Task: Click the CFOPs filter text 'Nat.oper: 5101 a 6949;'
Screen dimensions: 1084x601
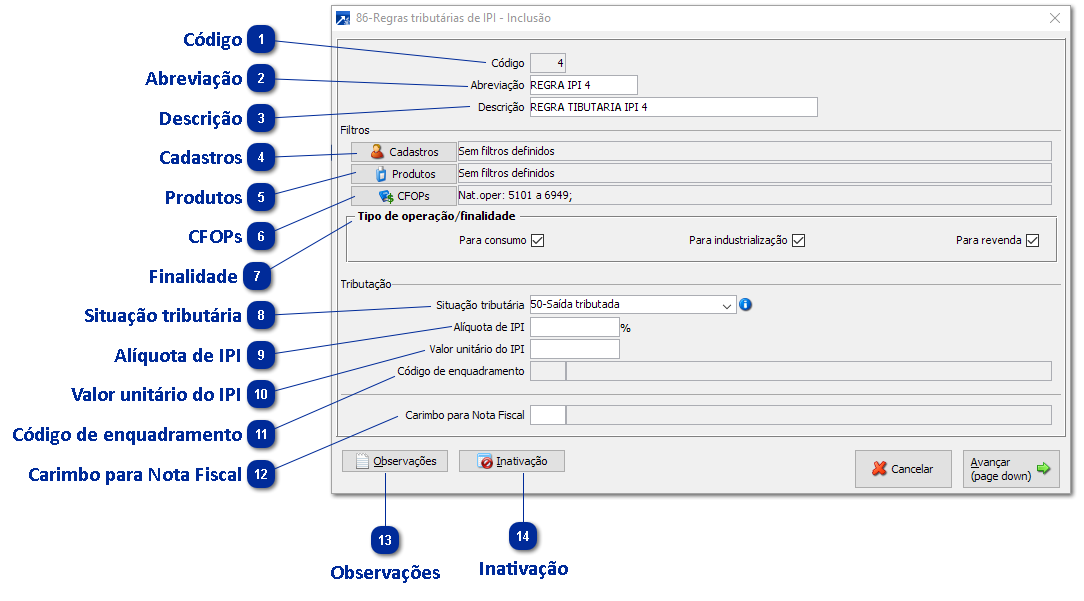Action: tap(515, 195)
